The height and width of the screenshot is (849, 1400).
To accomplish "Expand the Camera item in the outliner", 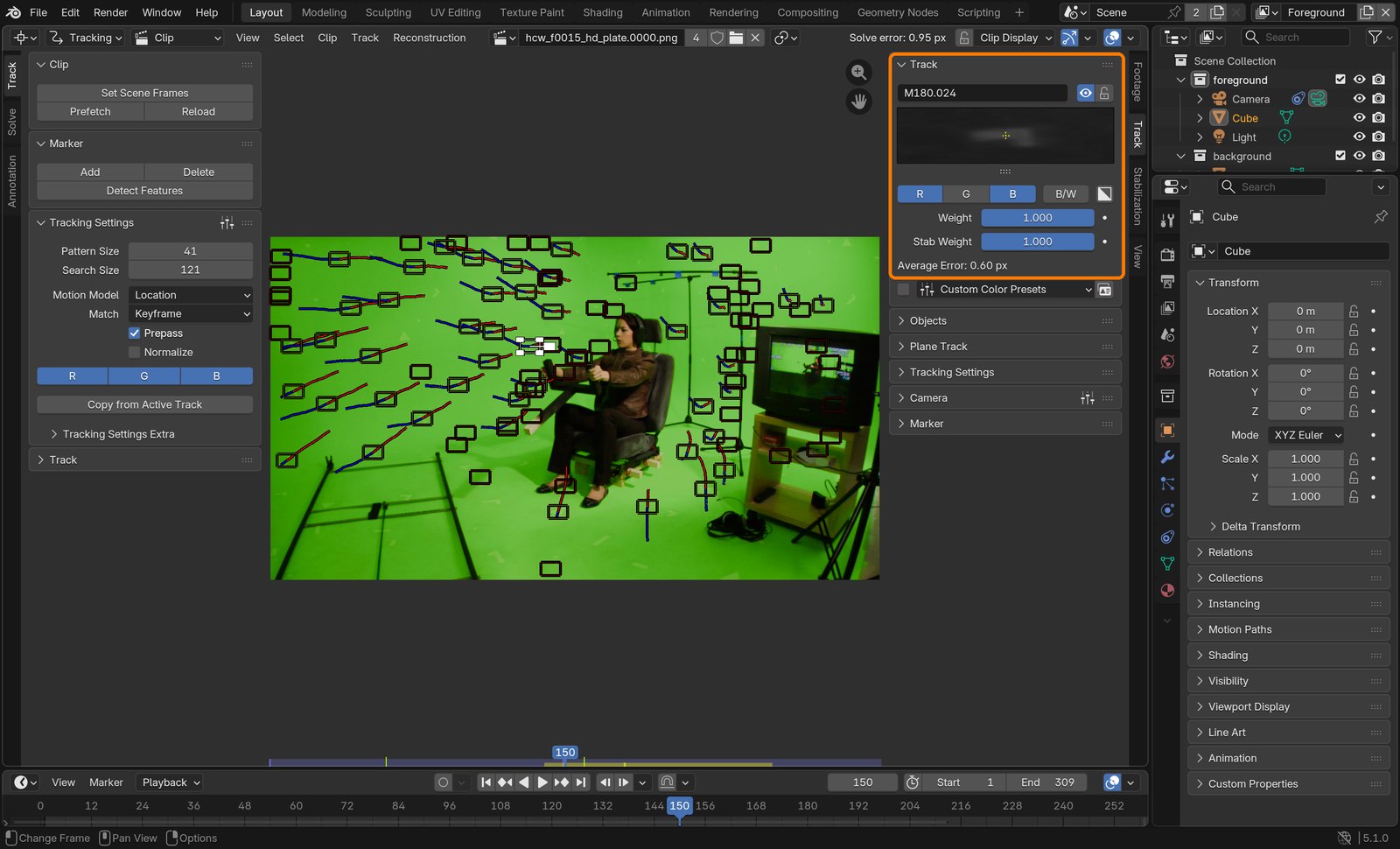I will tap(1200, 99).
